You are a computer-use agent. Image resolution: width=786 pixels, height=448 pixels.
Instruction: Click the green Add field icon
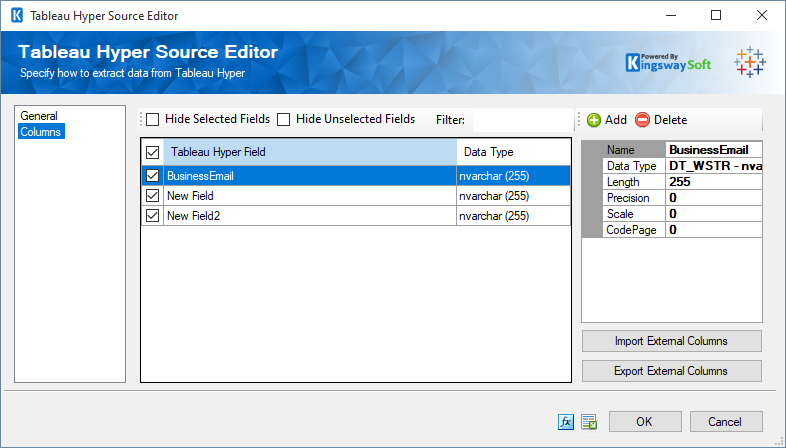(x=594, y=120)
